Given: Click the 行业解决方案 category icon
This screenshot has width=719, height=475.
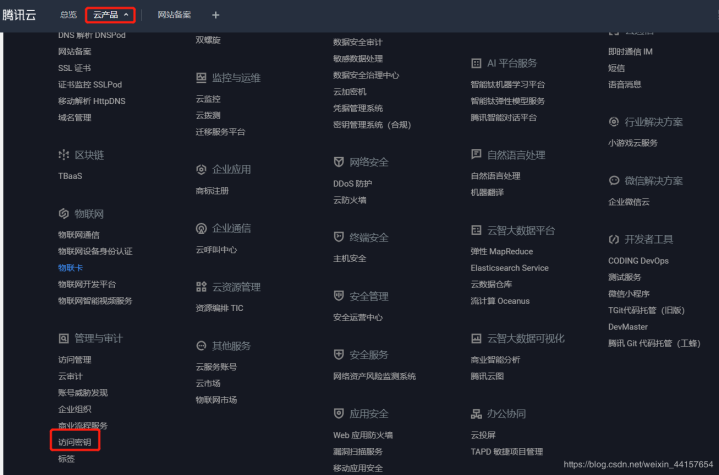Looking at the screenshot, I should pyautogui.click(x=614, y=122).
